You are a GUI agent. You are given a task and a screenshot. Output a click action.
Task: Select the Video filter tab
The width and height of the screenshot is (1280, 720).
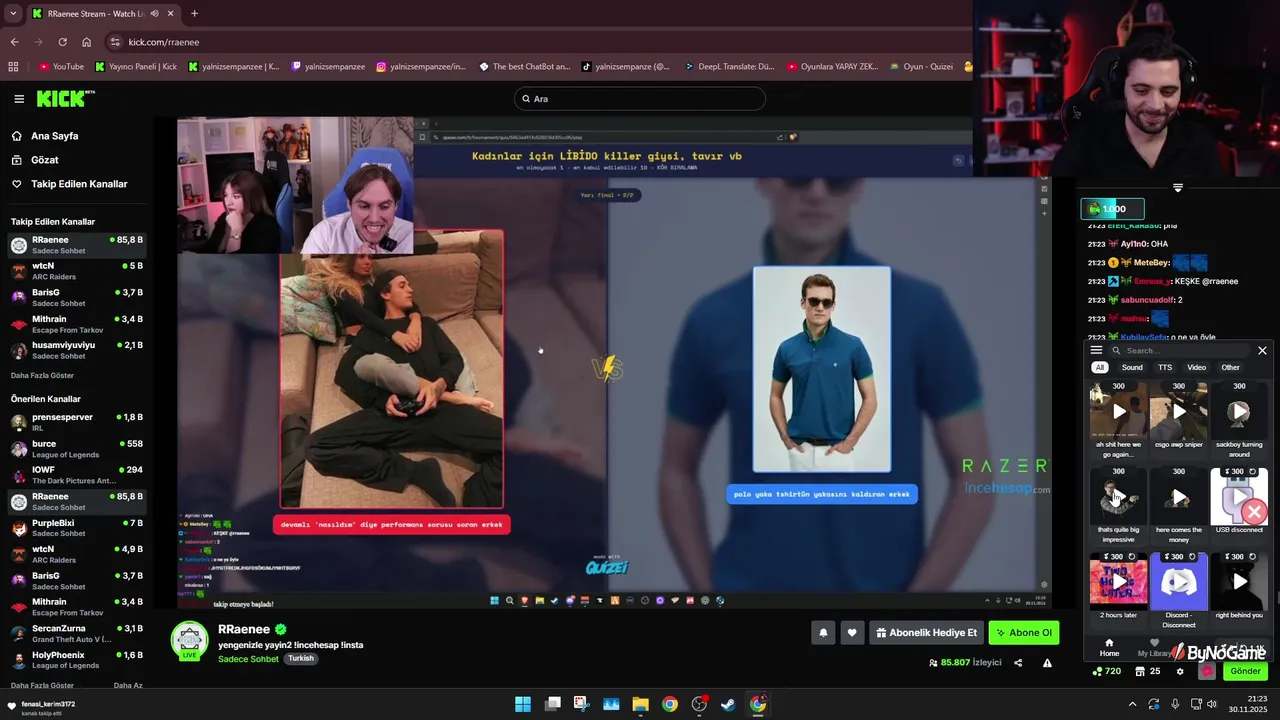(x=1196, y=368)
